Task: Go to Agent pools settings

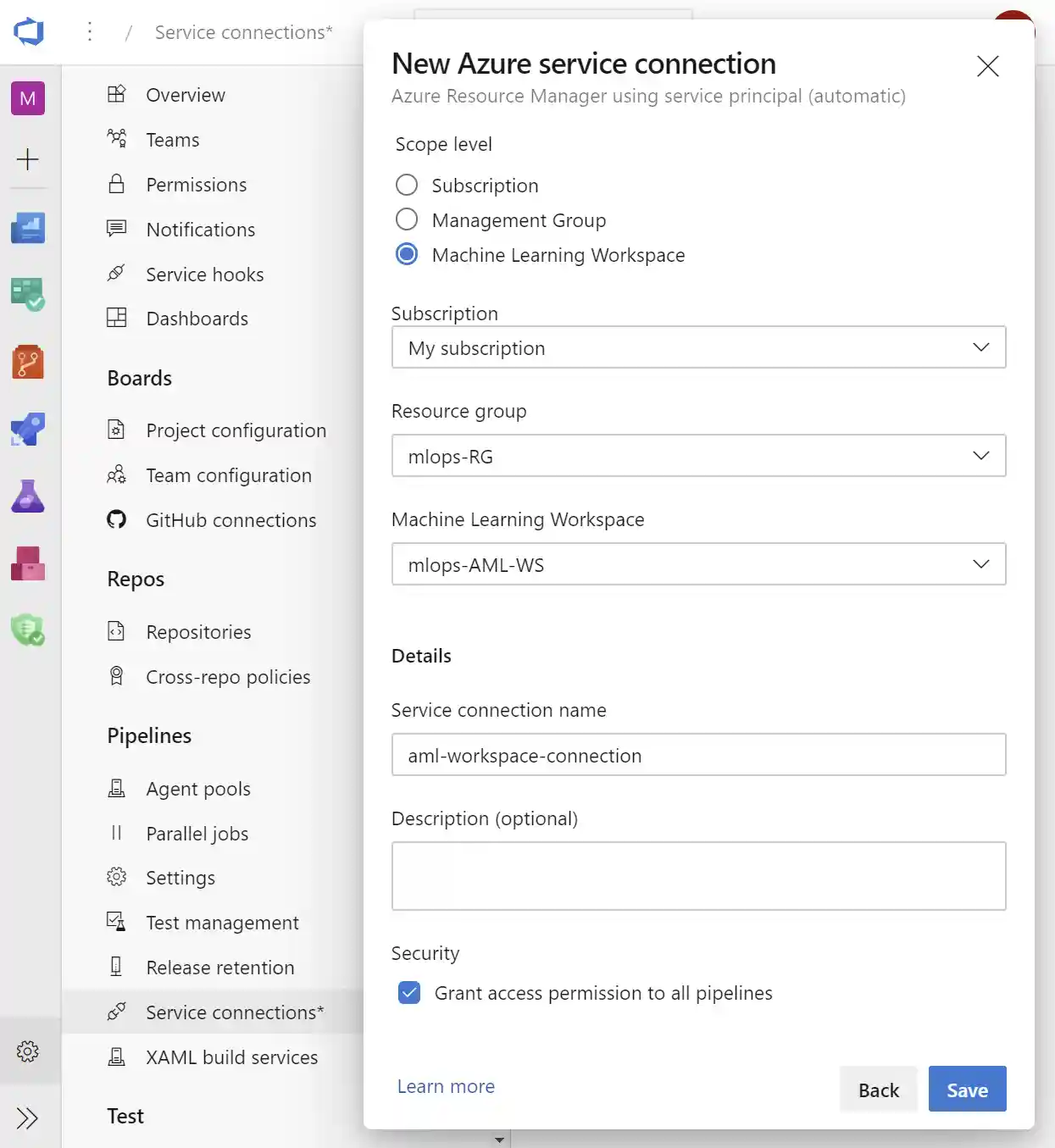Action: (x=198, y=789)
